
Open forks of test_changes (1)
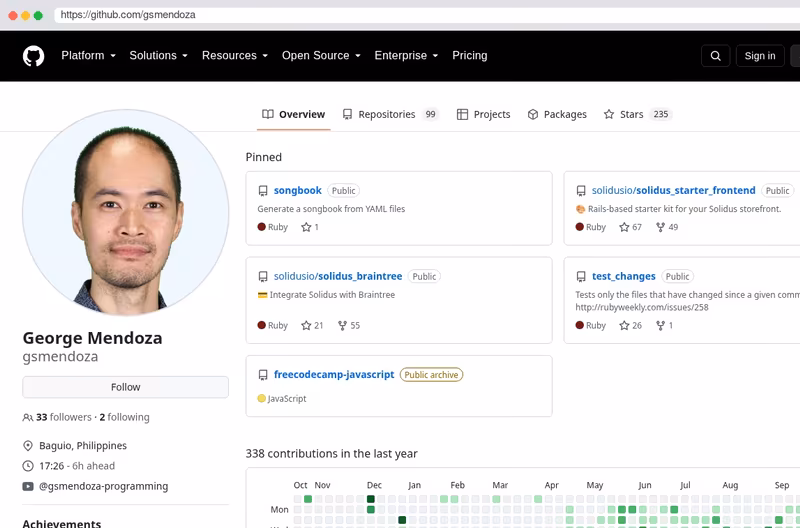pyautogui.click(x=664, y=325)
